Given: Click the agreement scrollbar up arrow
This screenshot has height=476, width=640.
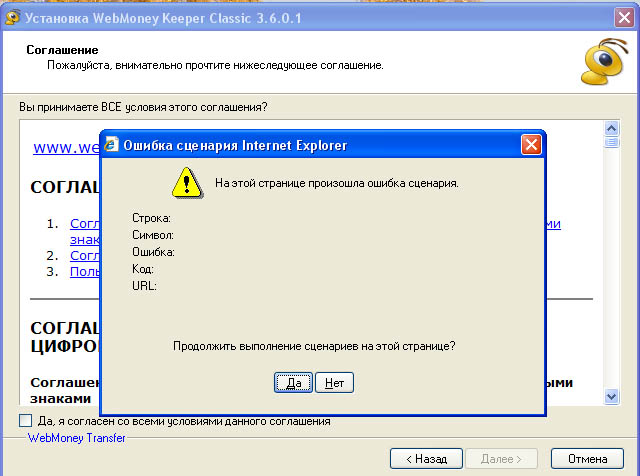Looking at the screenshot, I should click(611, 129).
